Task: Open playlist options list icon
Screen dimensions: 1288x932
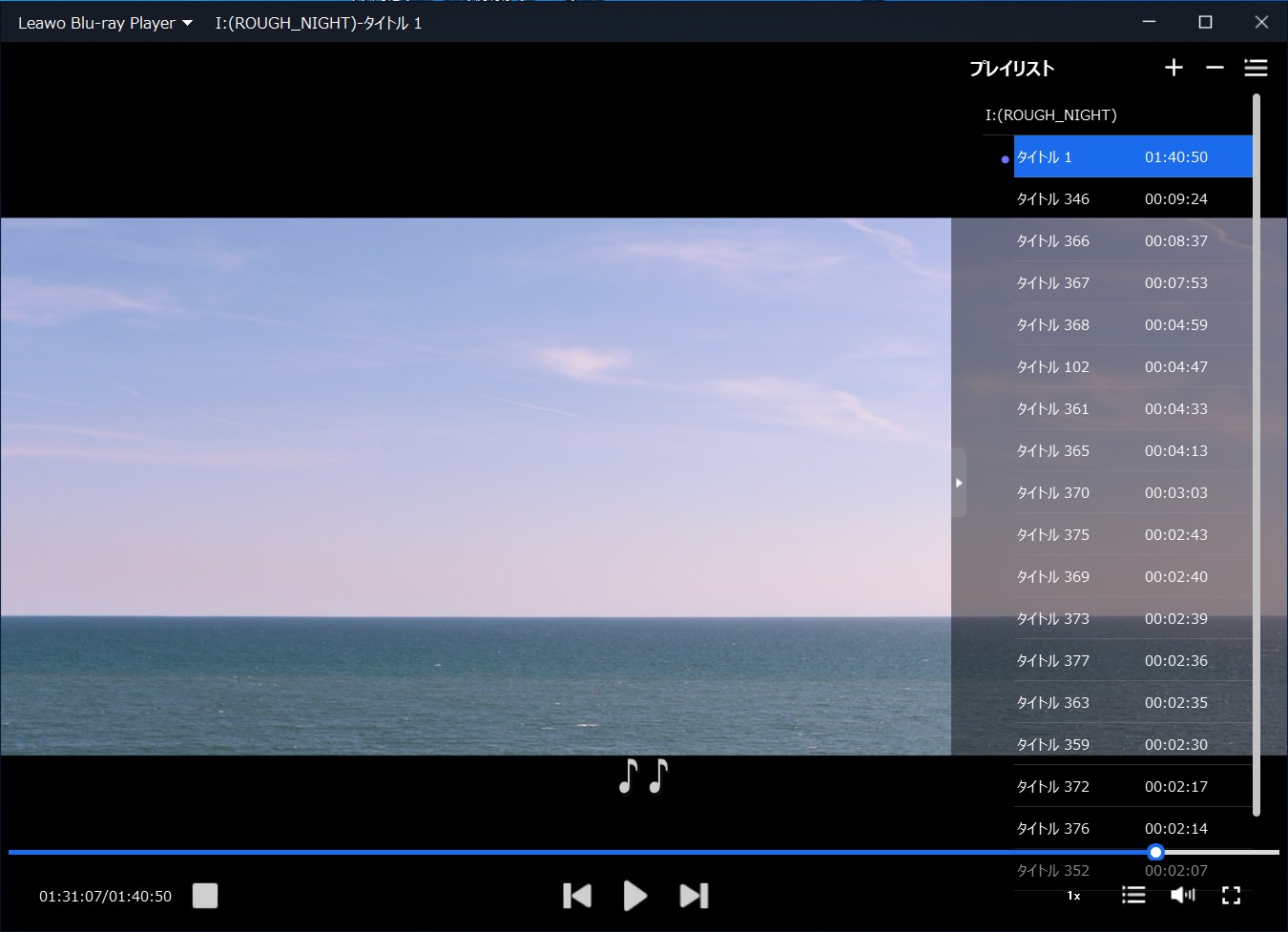Action: [1256, 68]
